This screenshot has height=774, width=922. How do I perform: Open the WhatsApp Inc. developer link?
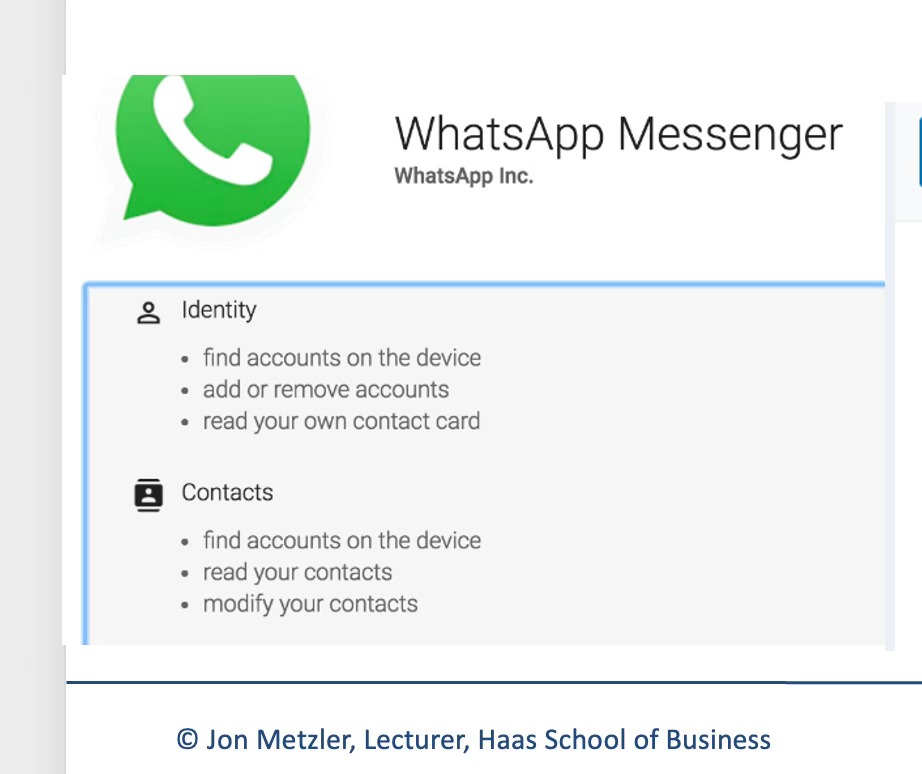463,176
